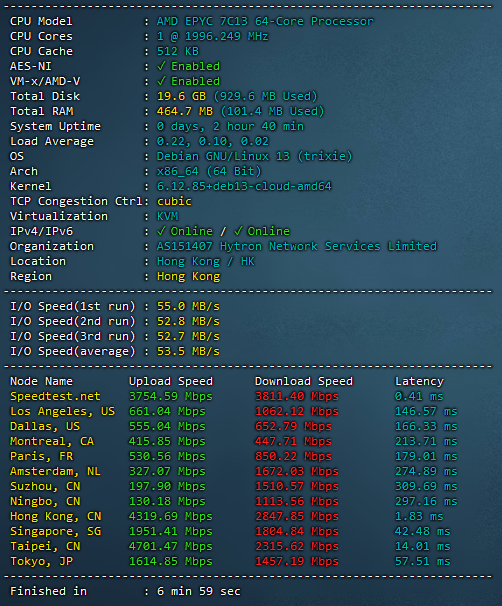Select the CPU Model value text

click(265, 21)
